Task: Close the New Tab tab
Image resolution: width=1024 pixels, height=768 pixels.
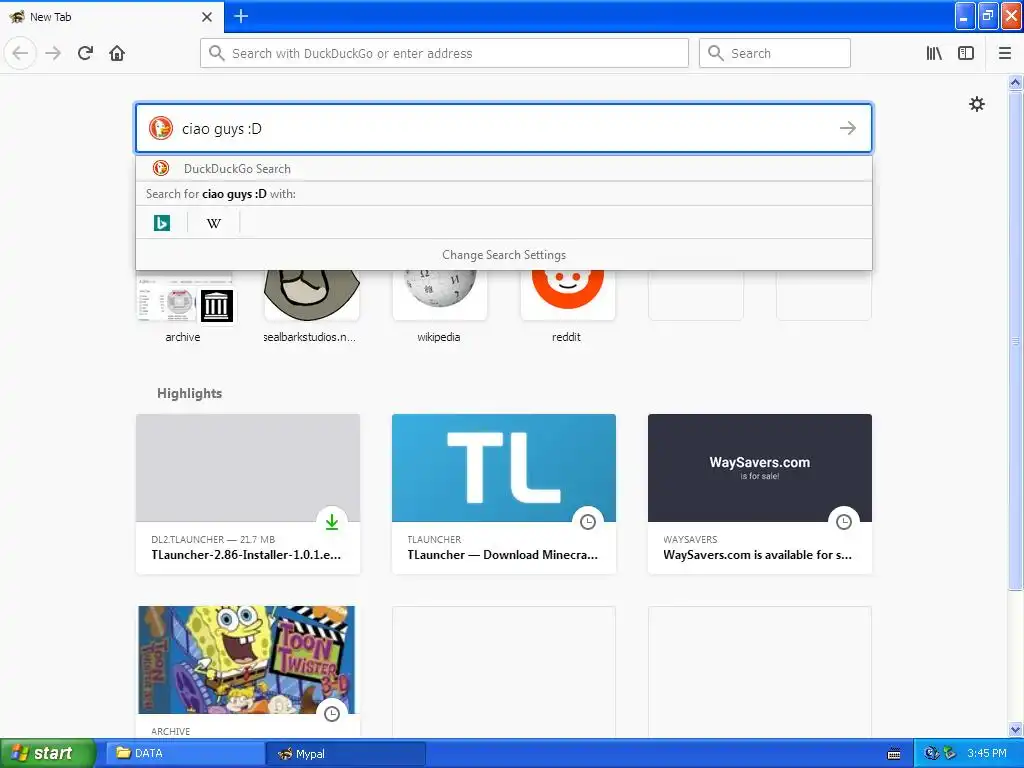Action: pyautogui.click(x=207, y=17)
